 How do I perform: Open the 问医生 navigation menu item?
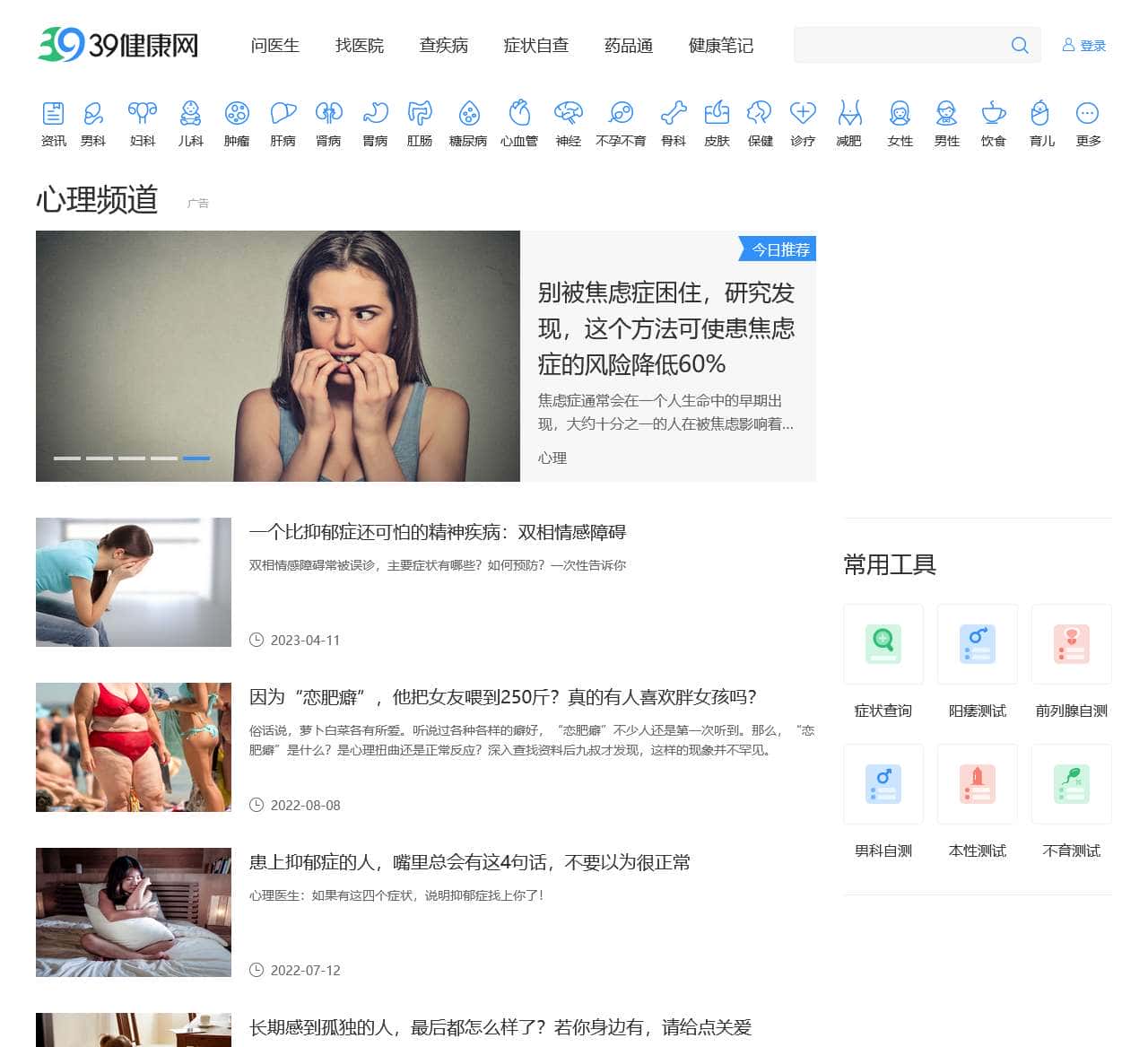[274, 46]
